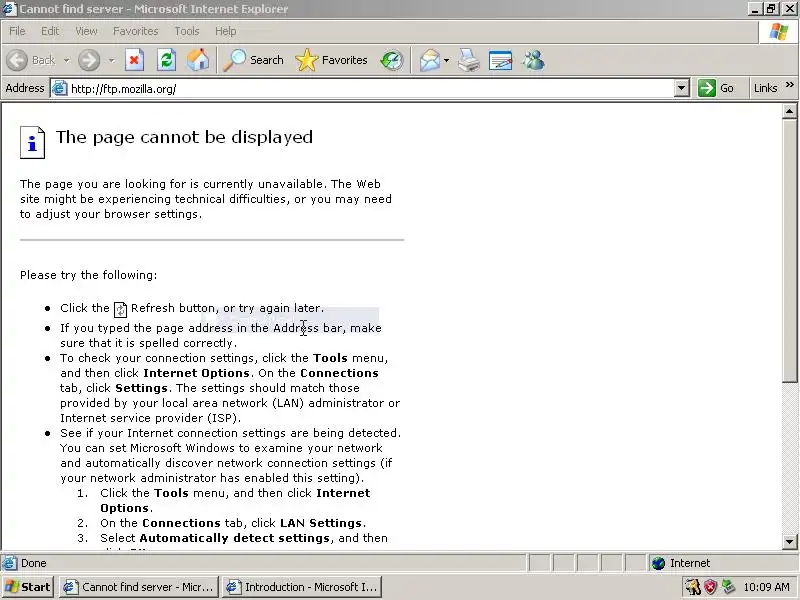Open the Forward history dropdown arrow

111,60
